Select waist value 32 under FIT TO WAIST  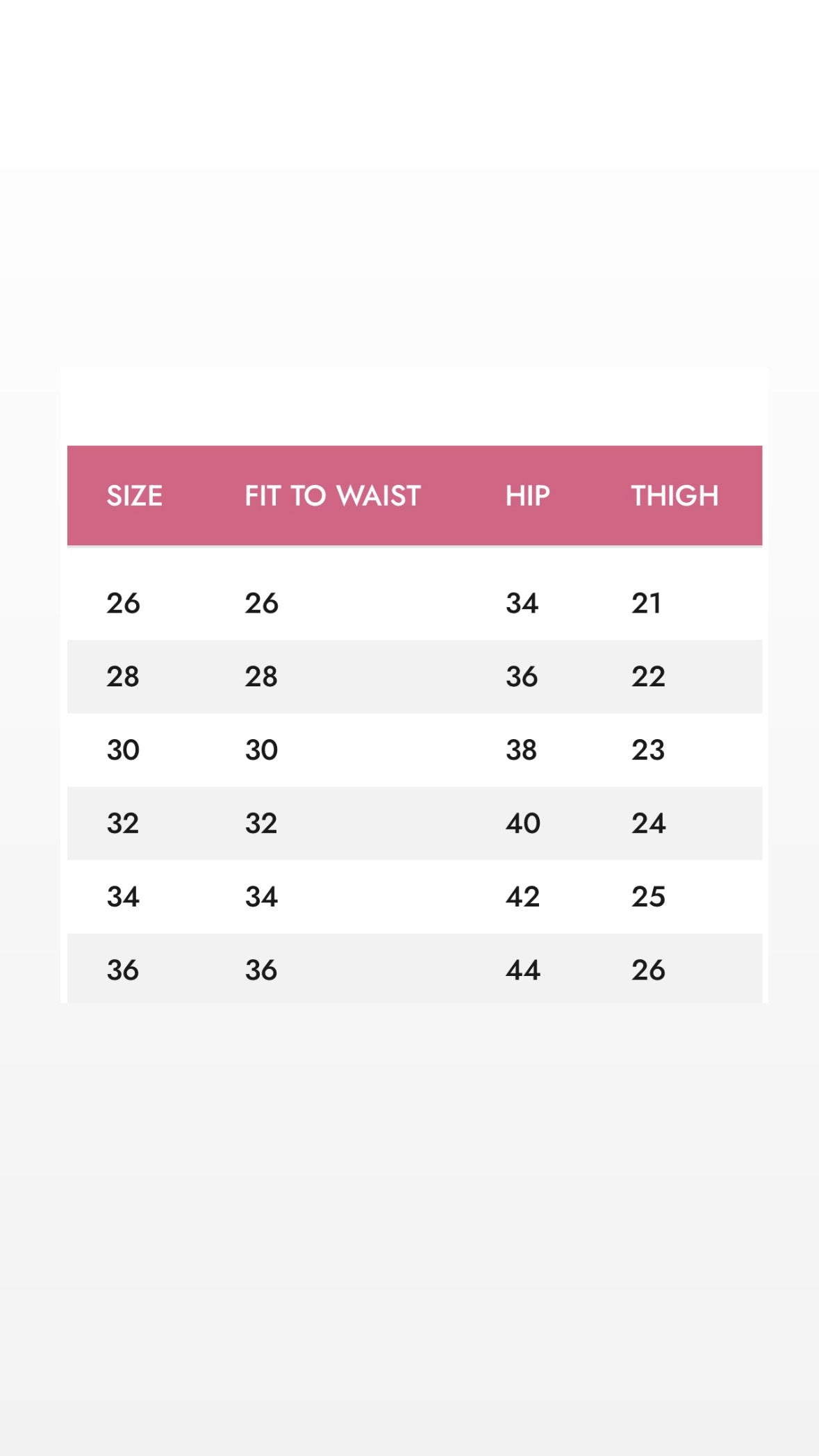click(x=261, y=824)
